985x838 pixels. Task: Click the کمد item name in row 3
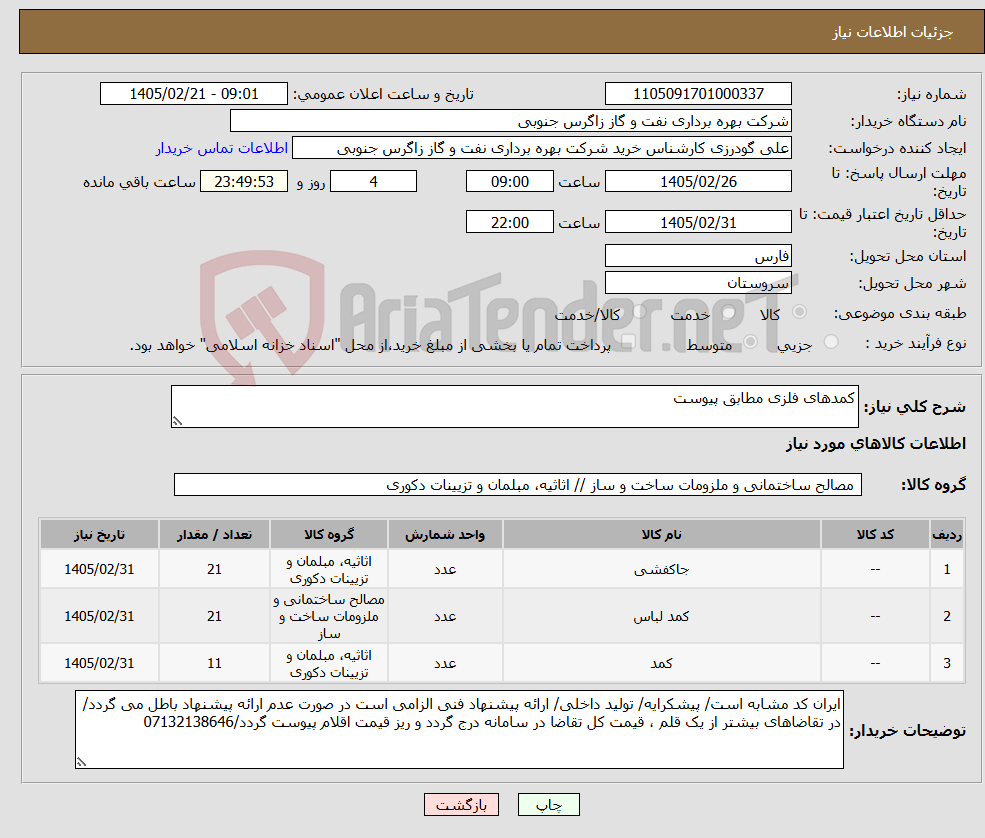pyautogui.click(x=661, y=663)
